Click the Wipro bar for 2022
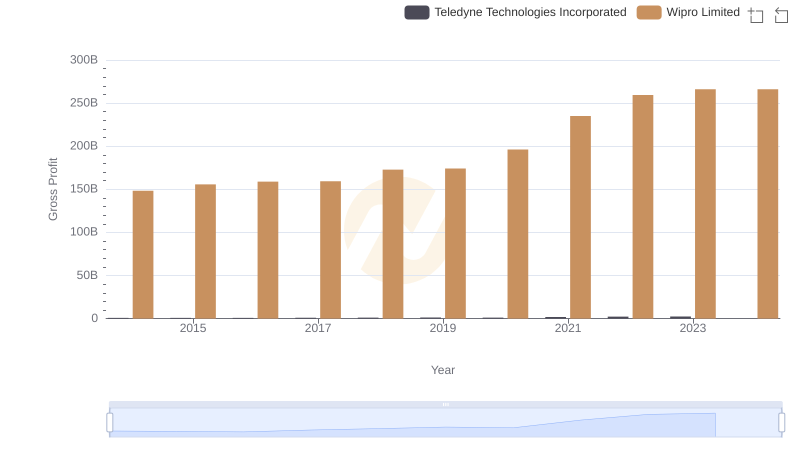 coord(643,207)
